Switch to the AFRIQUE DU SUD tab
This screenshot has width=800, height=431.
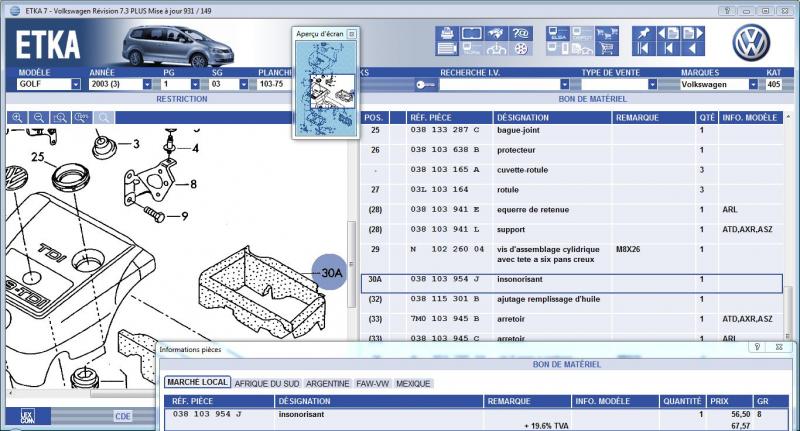[267, 384]
